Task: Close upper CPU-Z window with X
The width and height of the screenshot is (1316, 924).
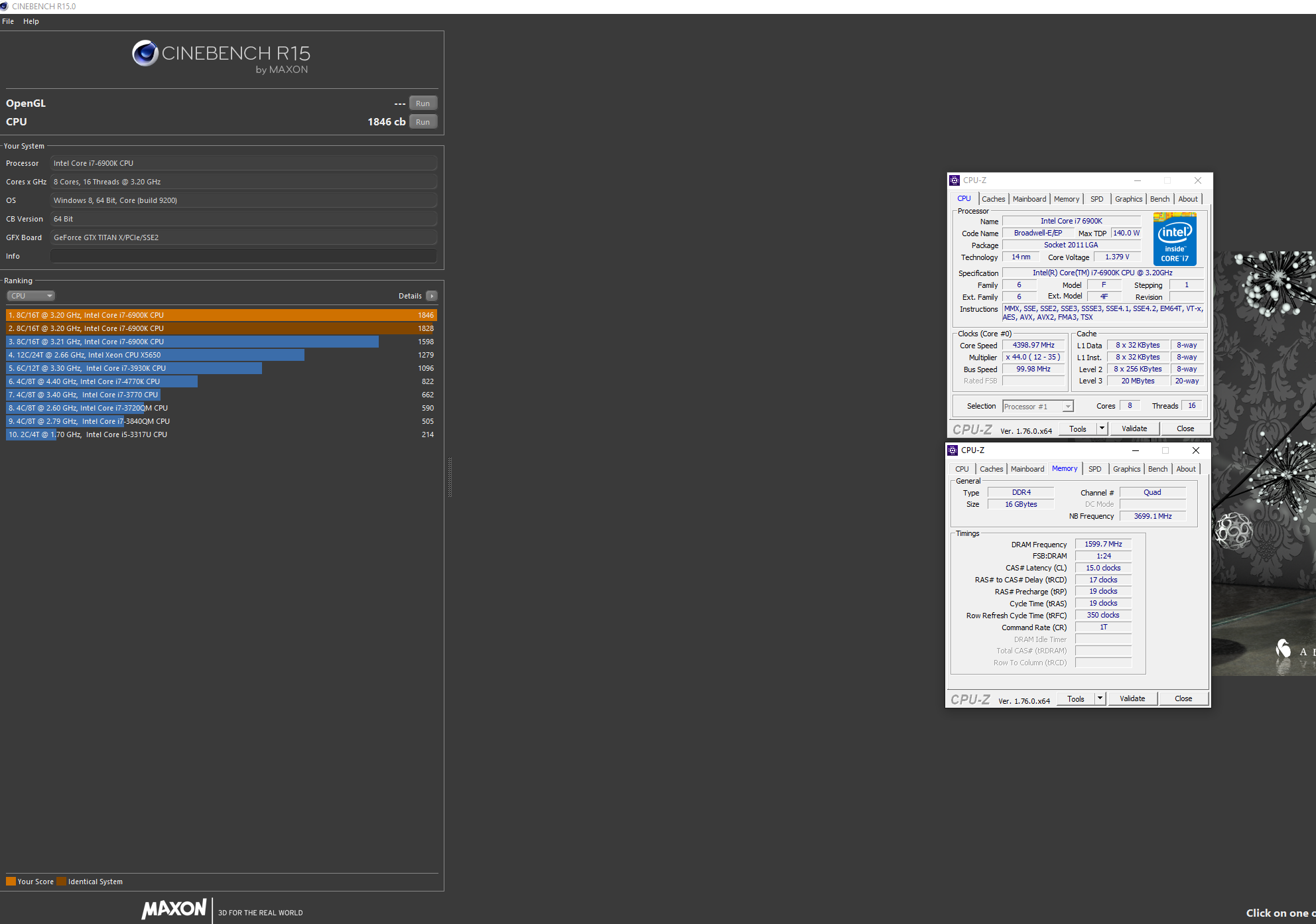Action: click(1198, 180)
